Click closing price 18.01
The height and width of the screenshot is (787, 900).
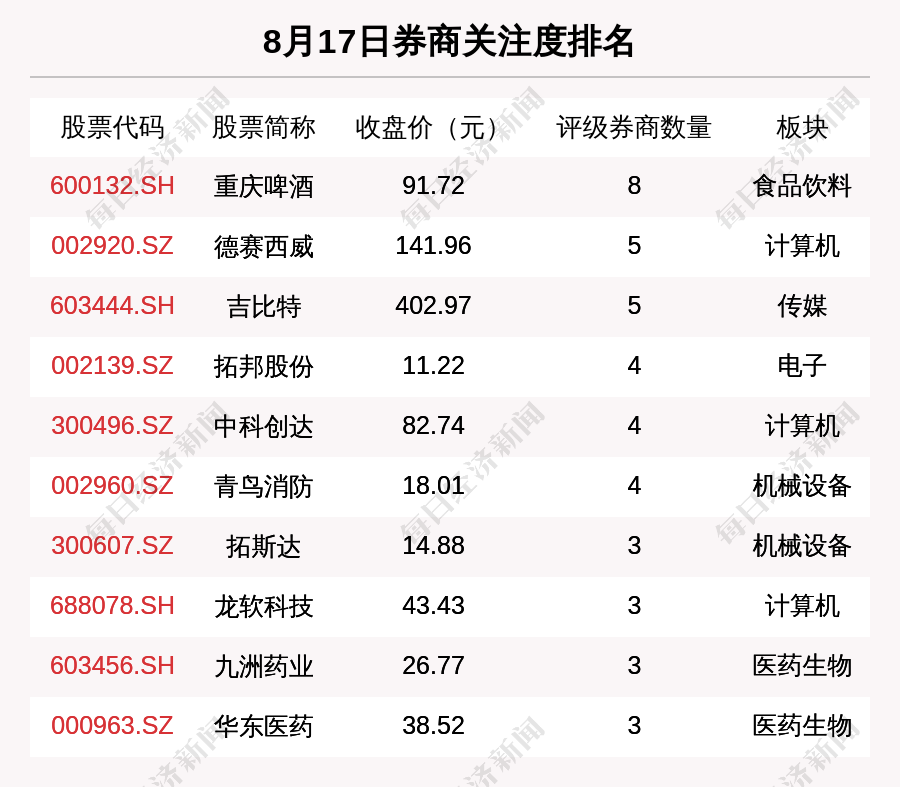click(433, 486)
